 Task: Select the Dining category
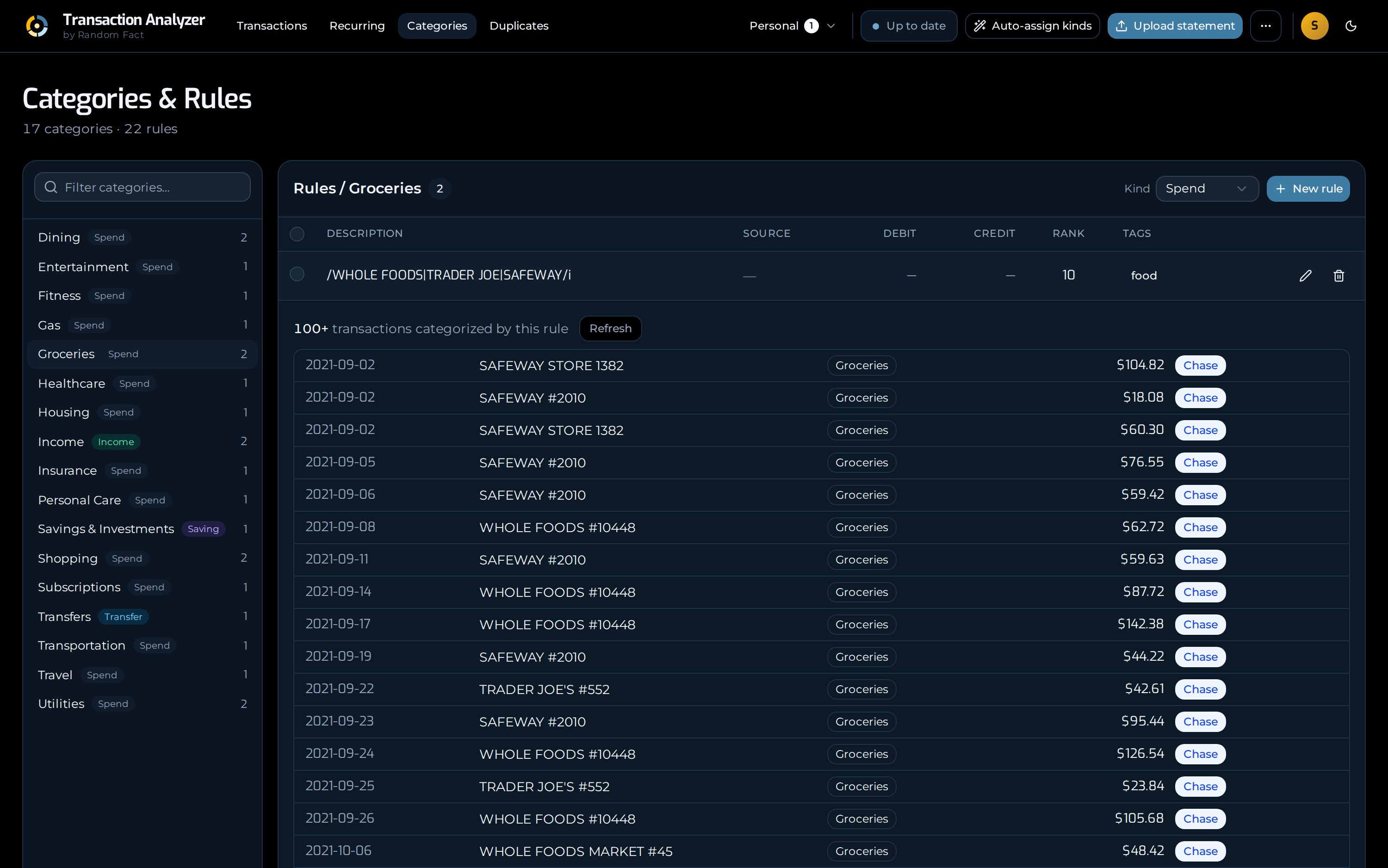click(143, 237)
